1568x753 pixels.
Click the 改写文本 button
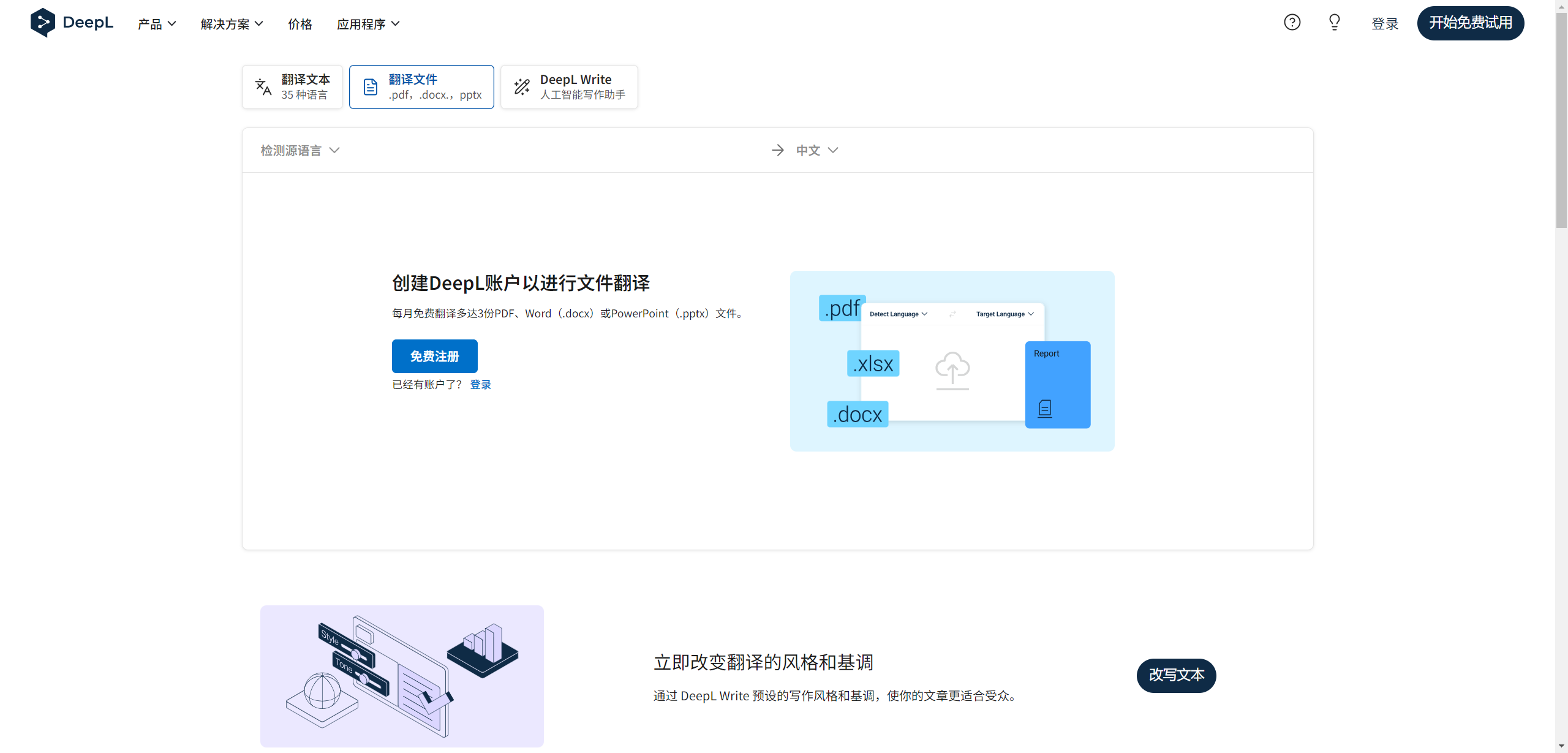tap(1176, 675)
